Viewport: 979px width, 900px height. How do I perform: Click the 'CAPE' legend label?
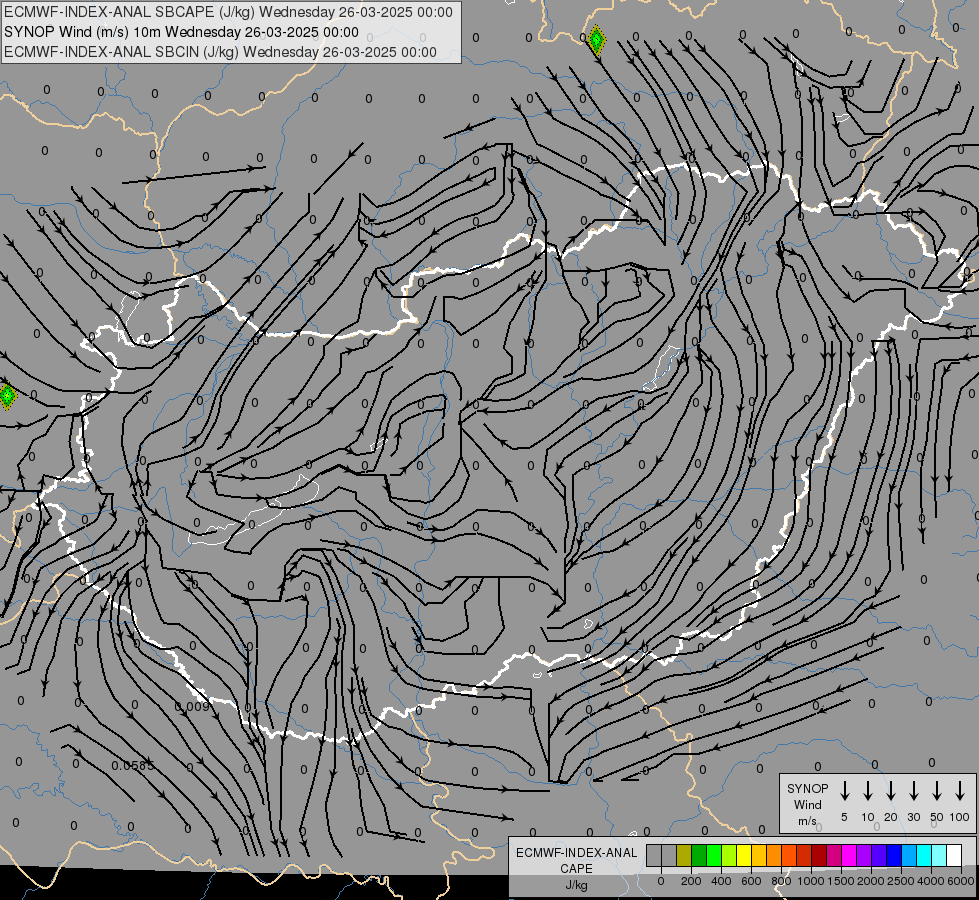(576, 868)
